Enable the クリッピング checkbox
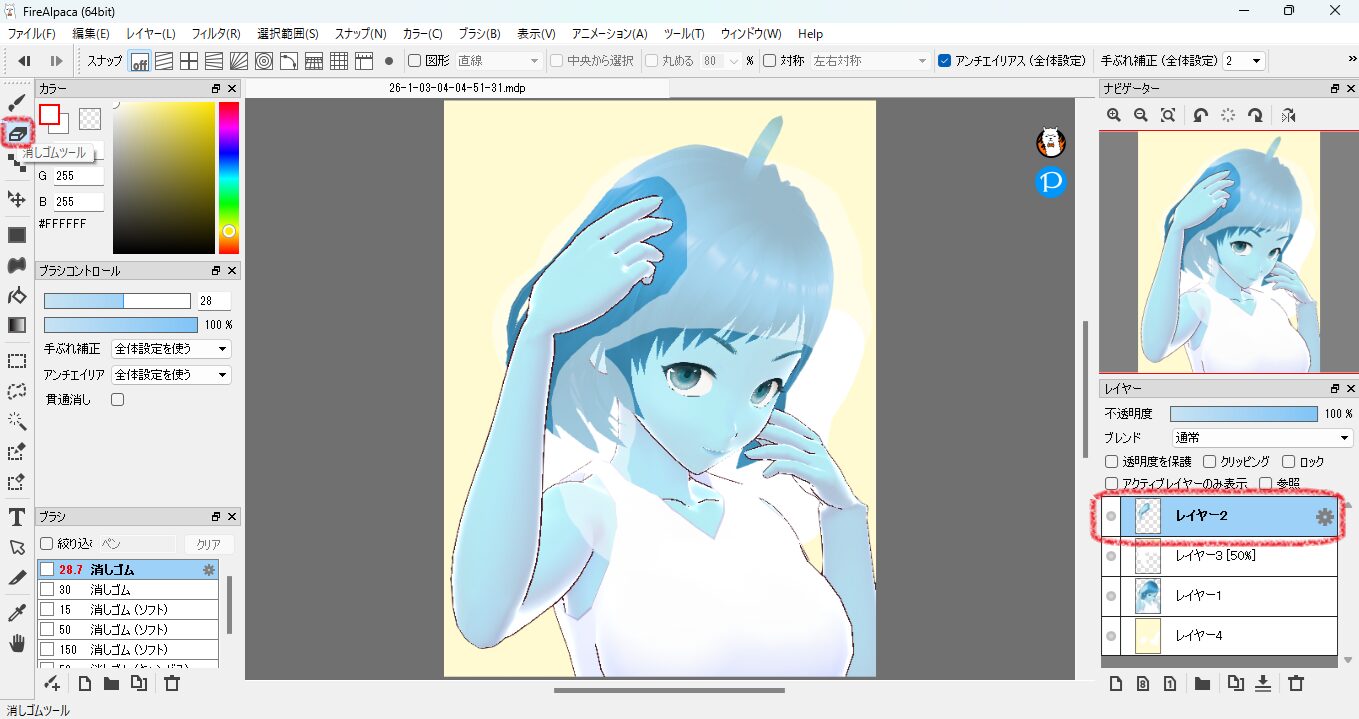The width and height of the screenshot is (1359, 719). (1210, 462)
